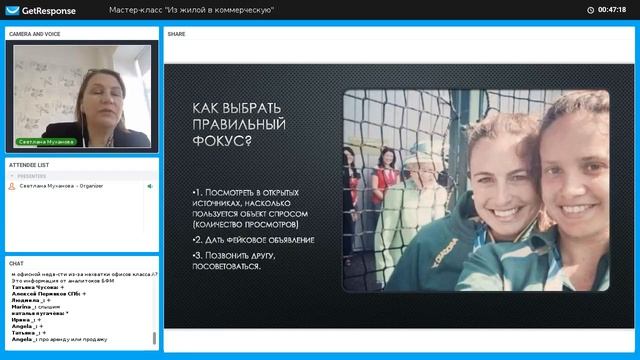Use the chat panel scrollbar thumb
Image resolution: width=640 pixels, height=360 pixels.
coord(154,338)
